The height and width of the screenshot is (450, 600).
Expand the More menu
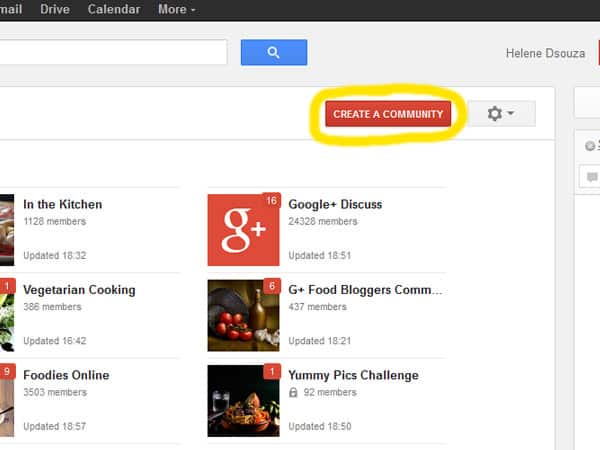point(177,9)
